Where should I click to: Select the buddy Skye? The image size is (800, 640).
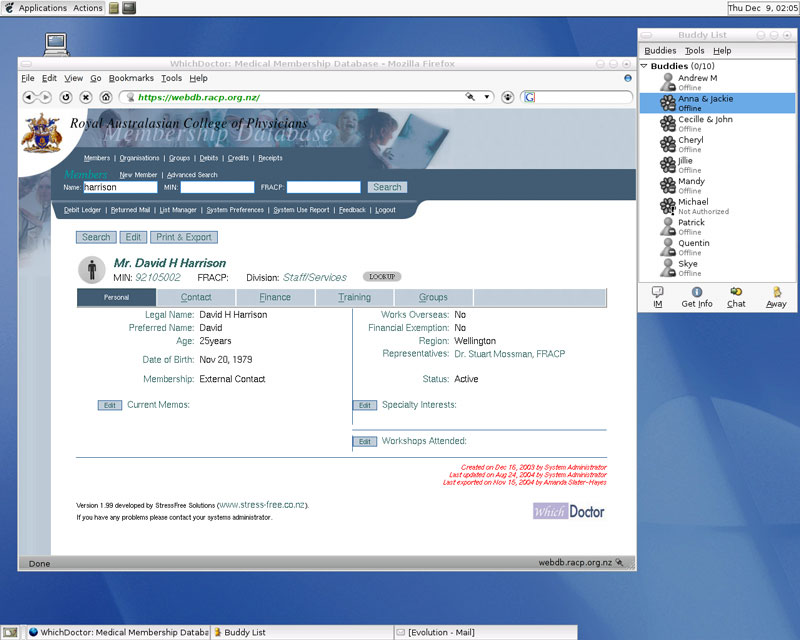point(717,268)
